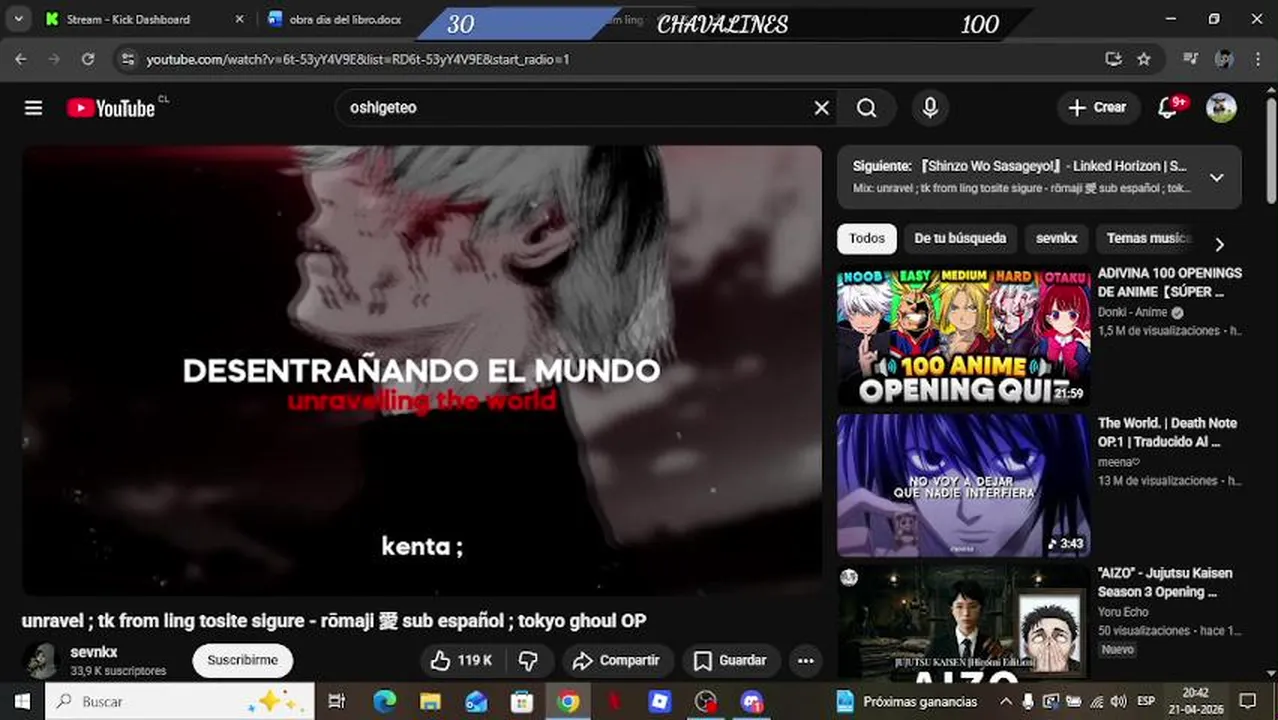Start voice search with the microphone
This screenshot has width=1278, height=720.
click(x=930, y=108)
